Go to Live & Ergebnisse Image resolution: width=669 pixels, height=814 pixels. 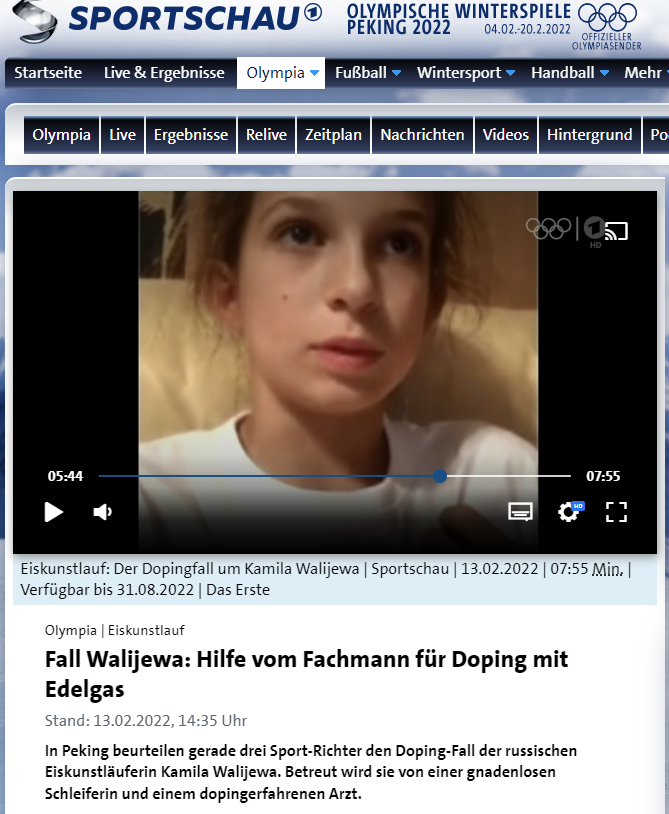(x=164, y=73)
